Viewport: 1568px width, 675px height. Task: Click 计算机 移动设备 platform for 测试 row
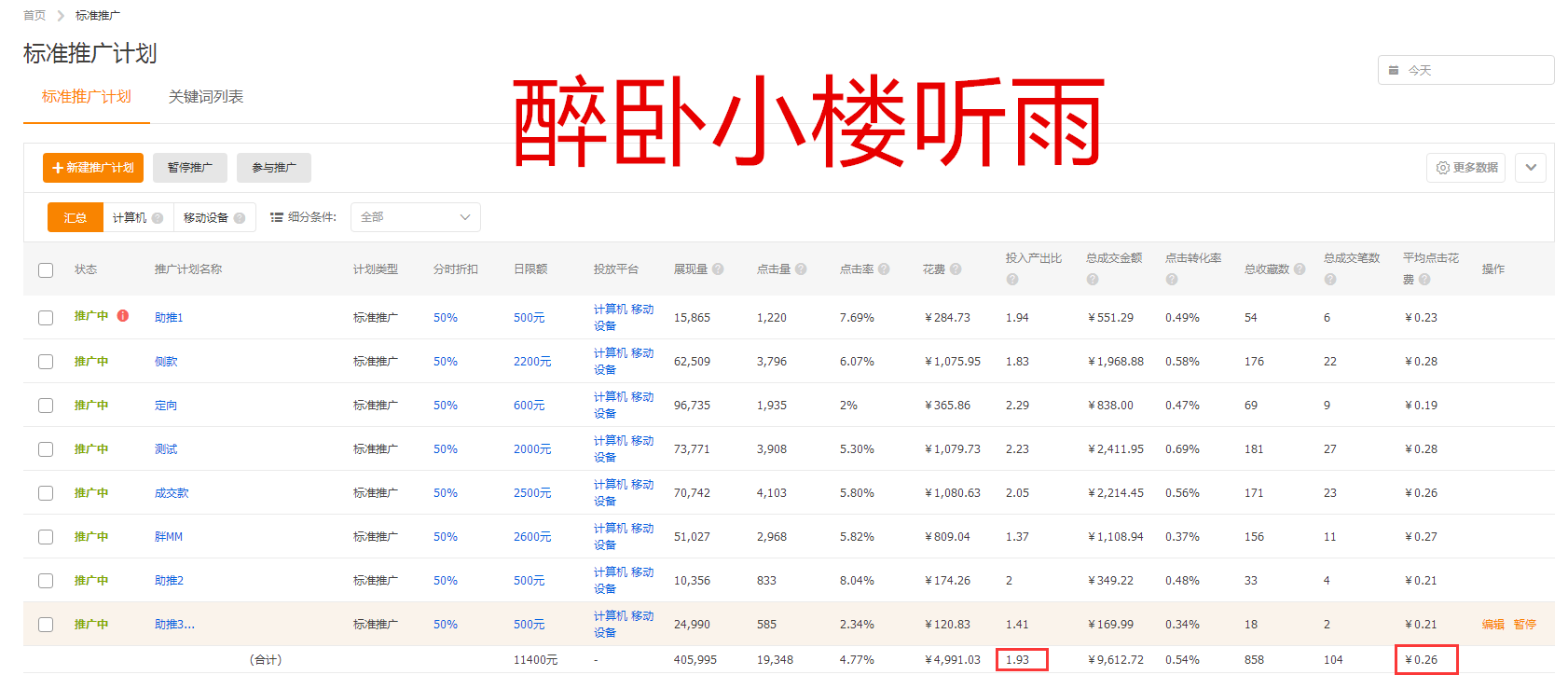coord(624,448)
